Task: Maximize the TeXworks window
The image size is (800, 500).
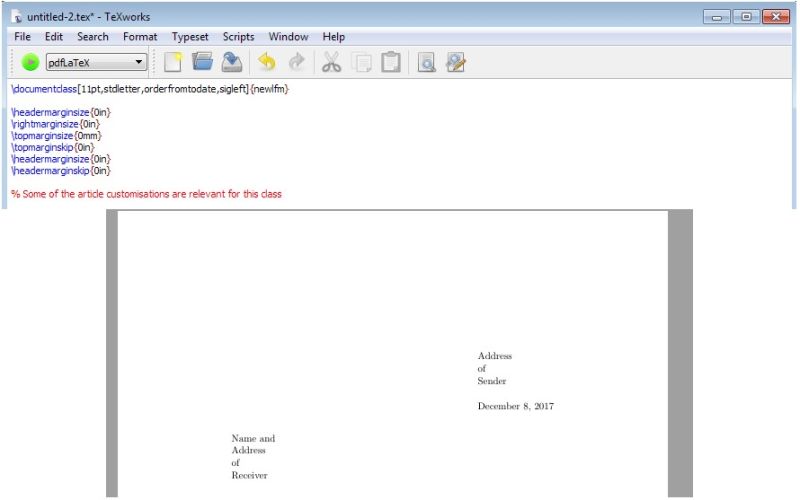Action: tap(746, 17)
